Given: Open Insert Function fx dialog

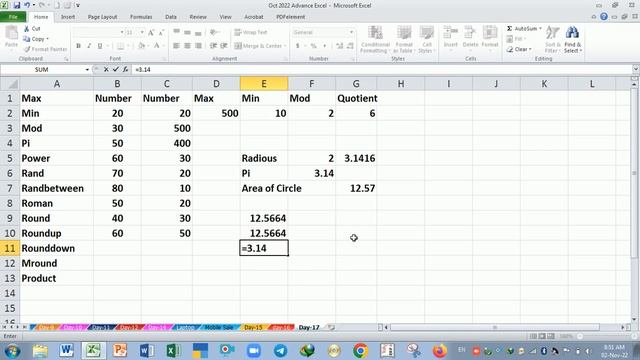Looking at the screenshot, I should pos(125,69).
